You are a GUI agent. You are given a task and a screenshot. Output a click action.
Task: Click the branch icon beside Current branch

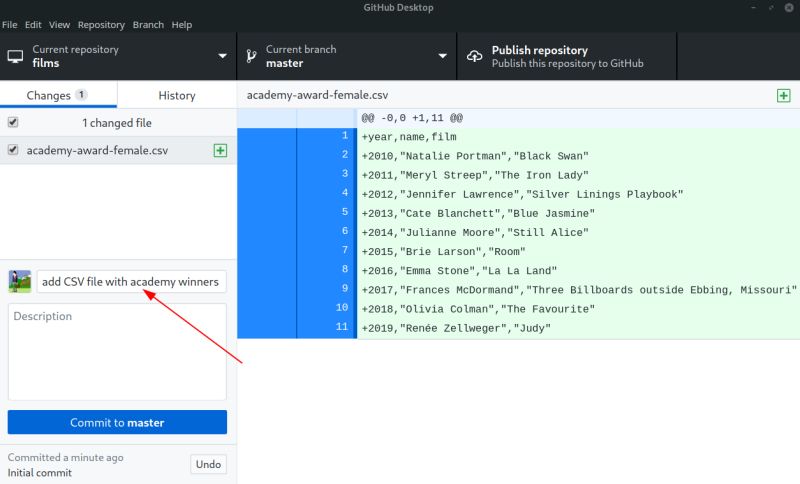pyautogui.click(x=251, y=56)
